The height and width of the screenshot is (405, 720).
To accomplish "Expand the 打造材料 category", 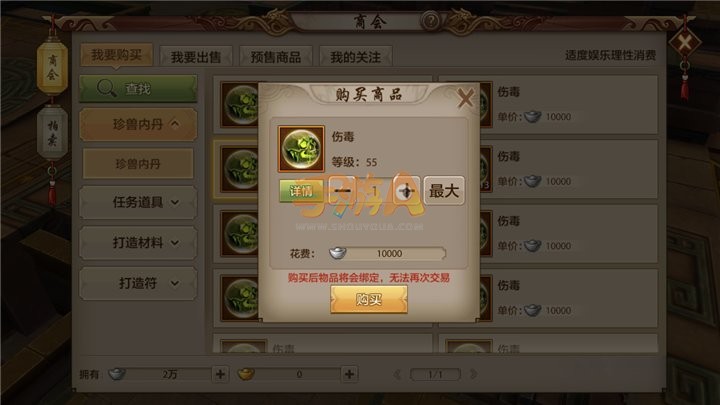I will click(138, 242).
